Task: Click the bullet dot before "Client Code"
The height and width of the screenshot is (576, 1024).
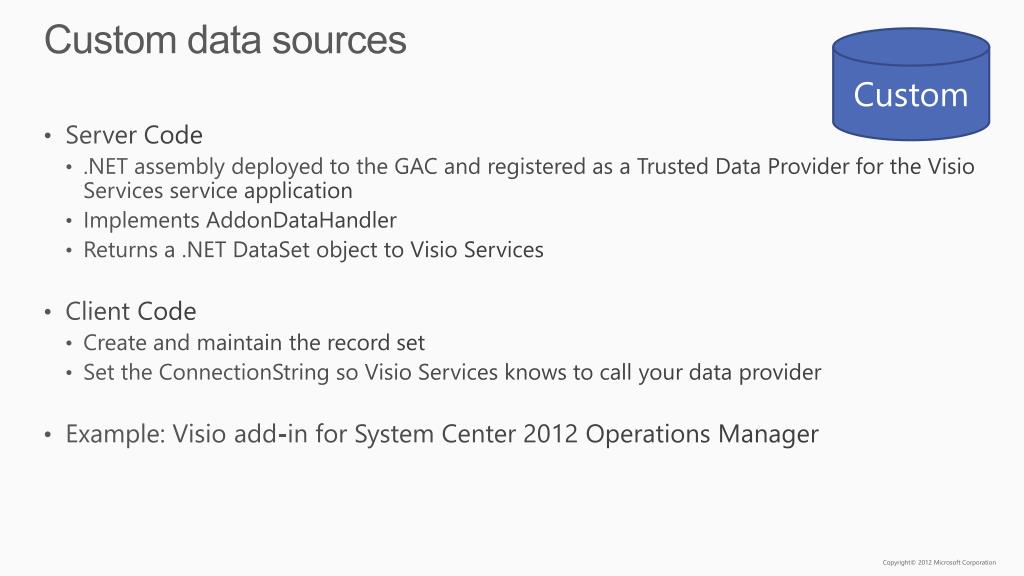Action: 47,312
